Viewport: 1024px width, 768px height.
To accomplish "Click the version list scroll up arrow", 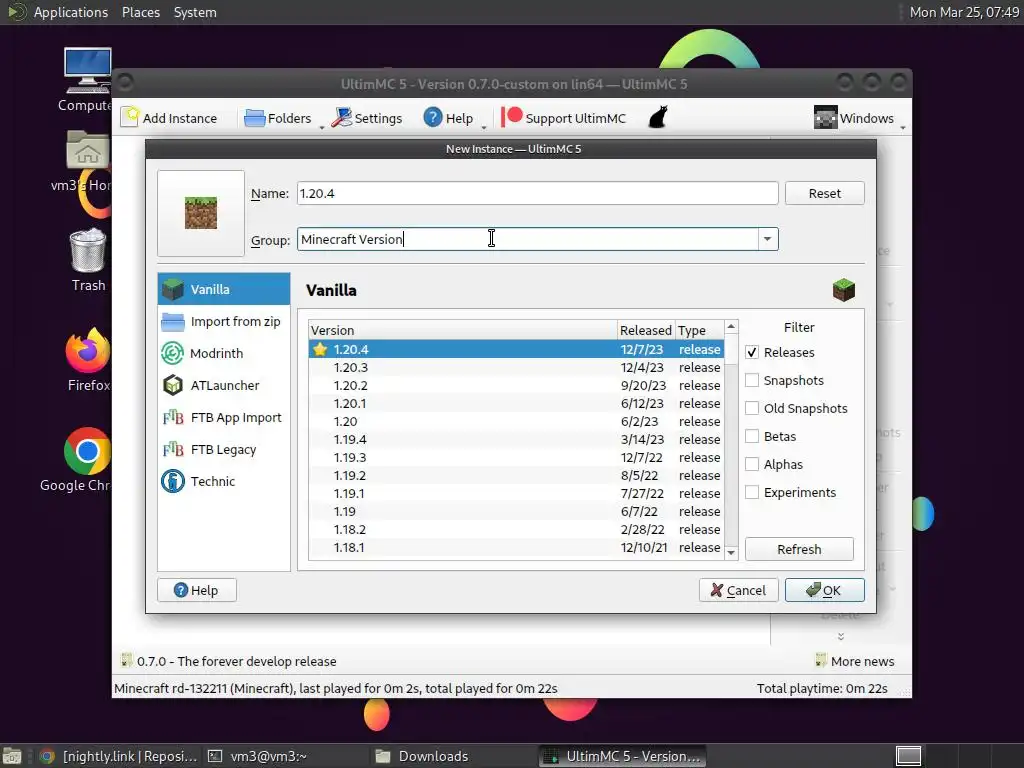I will click(731, 327).
